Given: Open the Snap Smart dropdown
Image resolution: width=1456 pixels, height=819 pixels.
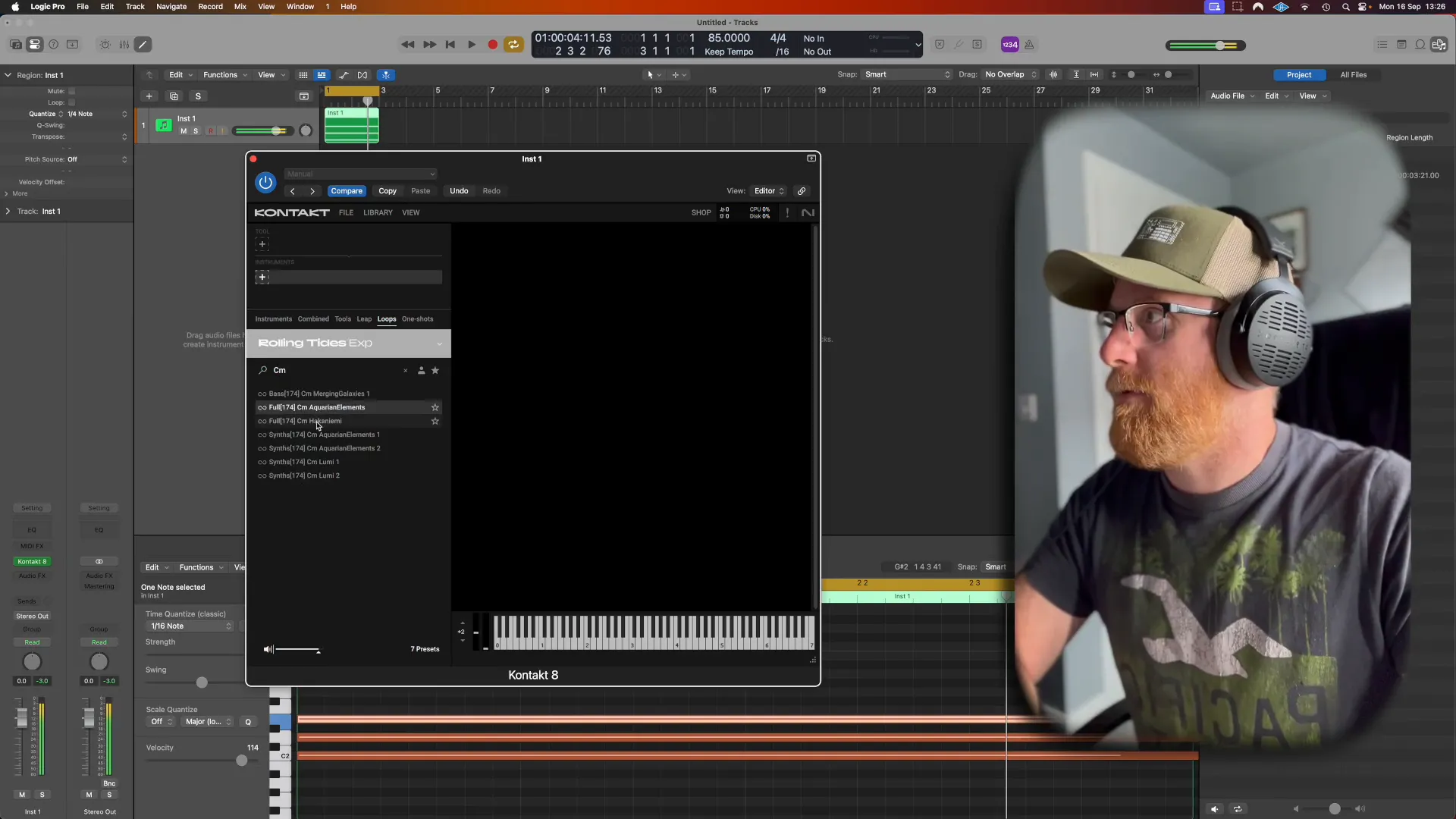Looking at the screenshot, I should point(907,74).
